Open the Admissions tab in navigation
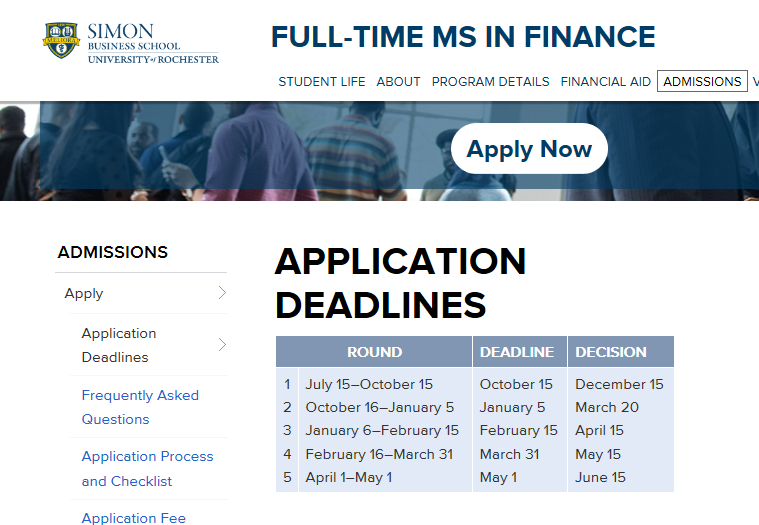Screen dimensions: 759x525 tap(702, 82)
